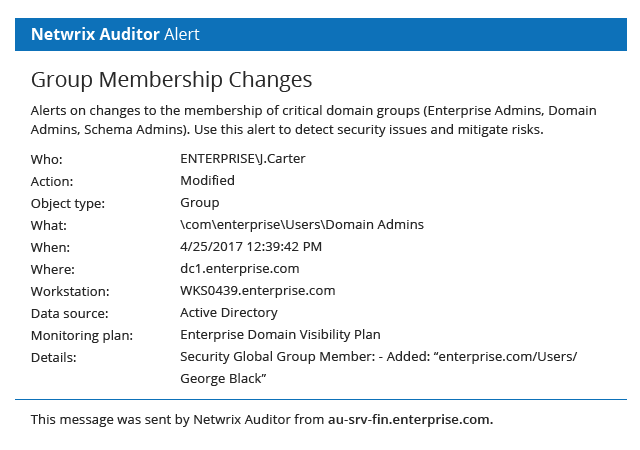Click the Details: field label
This screenshot has width=640, height=450.
53,357
